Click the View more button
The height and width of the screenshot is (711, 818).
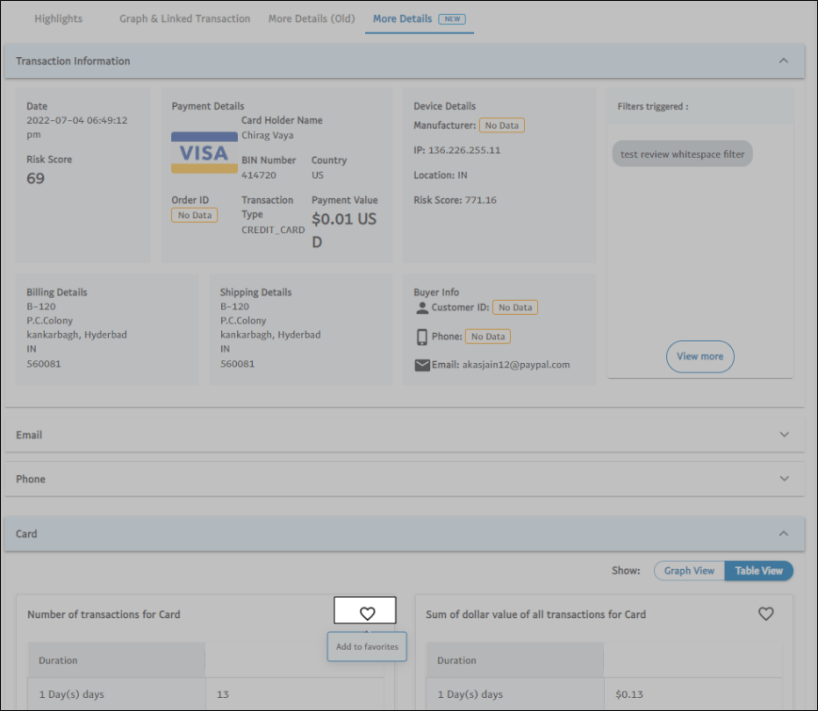click(x=700, y=357)
